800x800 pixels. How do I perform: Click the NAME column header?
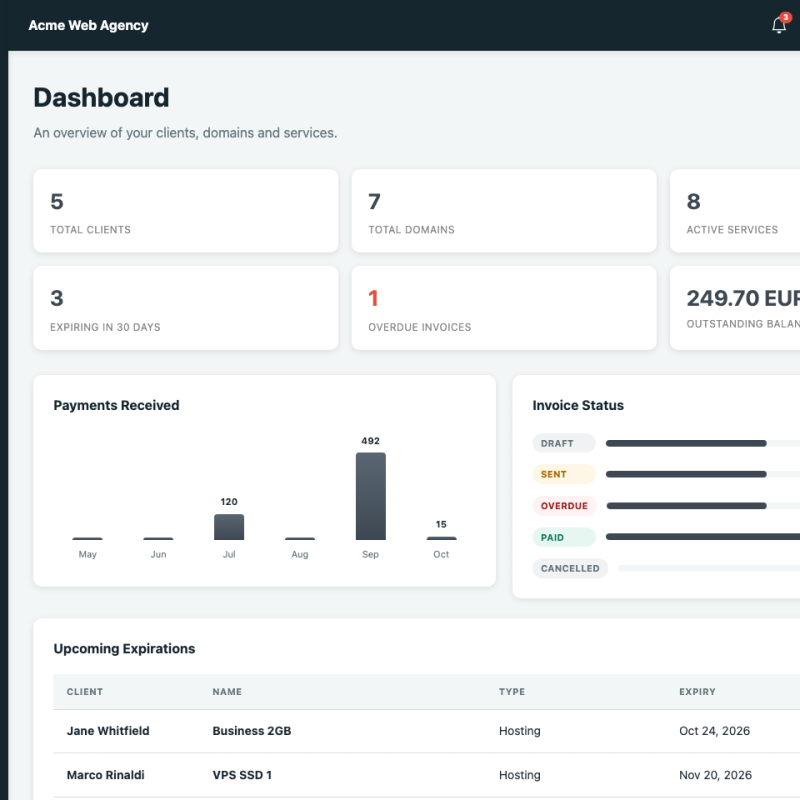point(227,692)
